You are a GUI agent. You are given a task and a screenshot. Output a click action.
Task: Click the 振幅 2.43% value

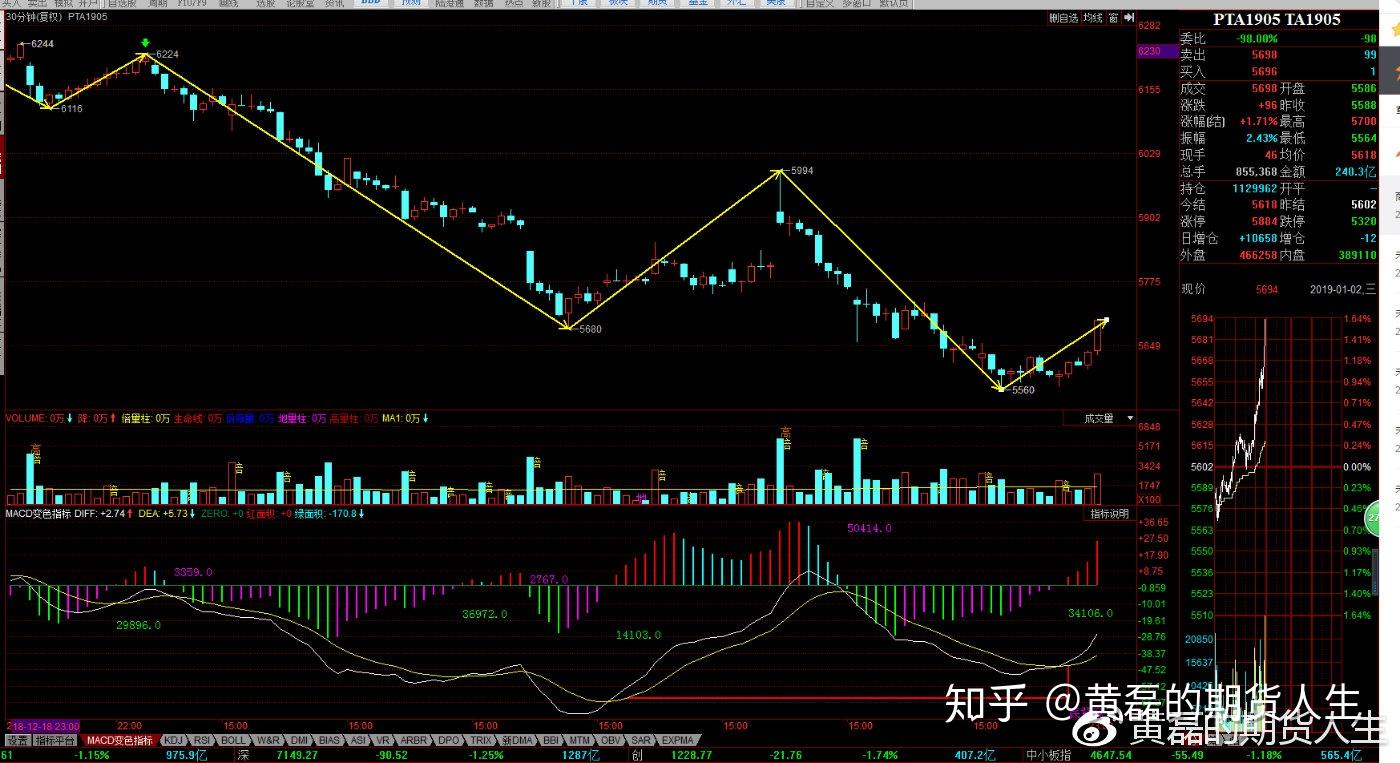point(1260,138)
